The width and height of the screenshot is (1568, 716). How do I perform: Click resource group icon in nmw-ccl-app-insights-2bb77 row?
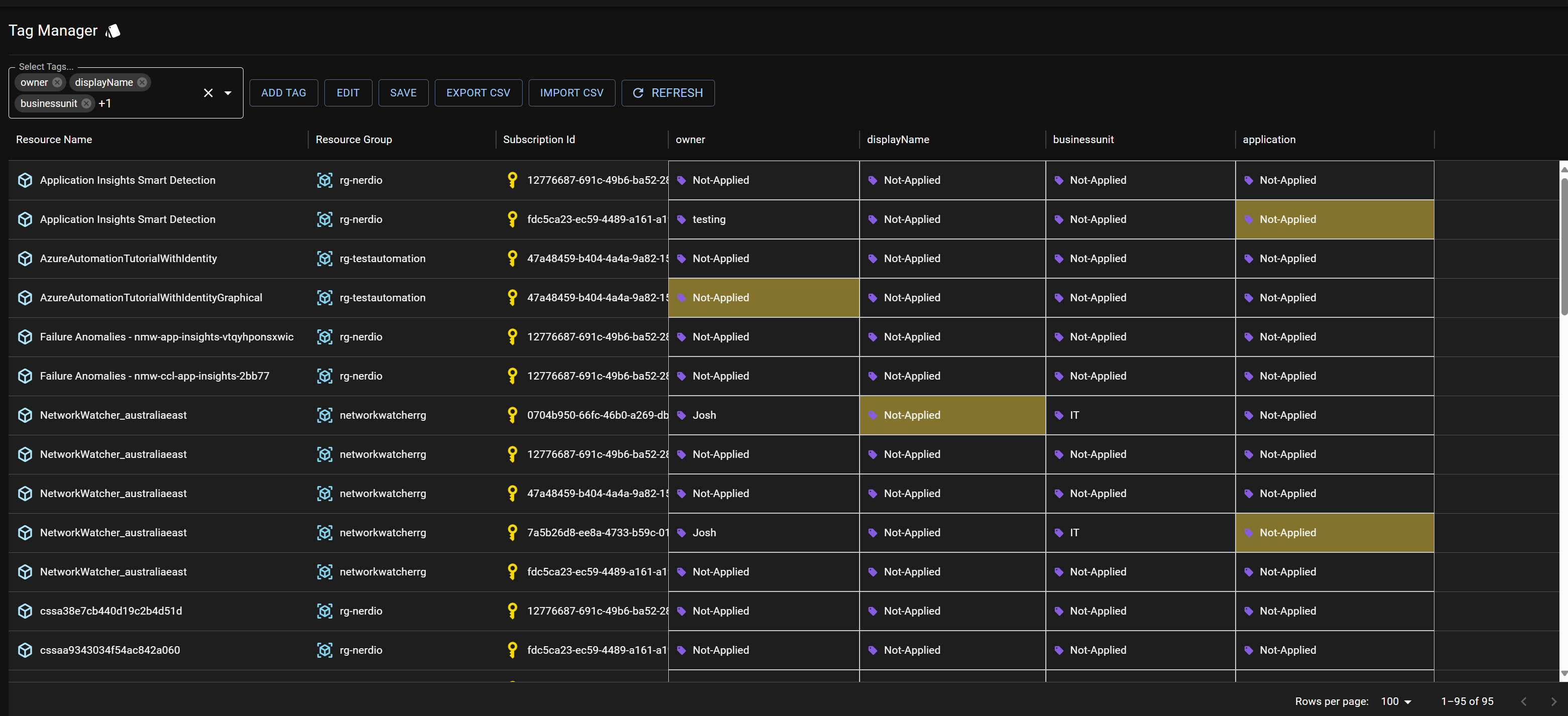click(325, 376)
